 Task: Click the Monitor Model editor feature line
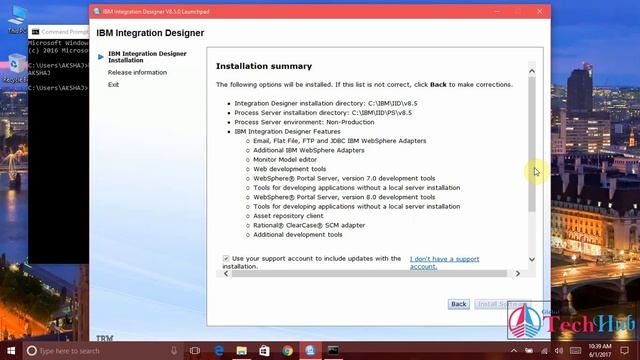pos(285,160)
